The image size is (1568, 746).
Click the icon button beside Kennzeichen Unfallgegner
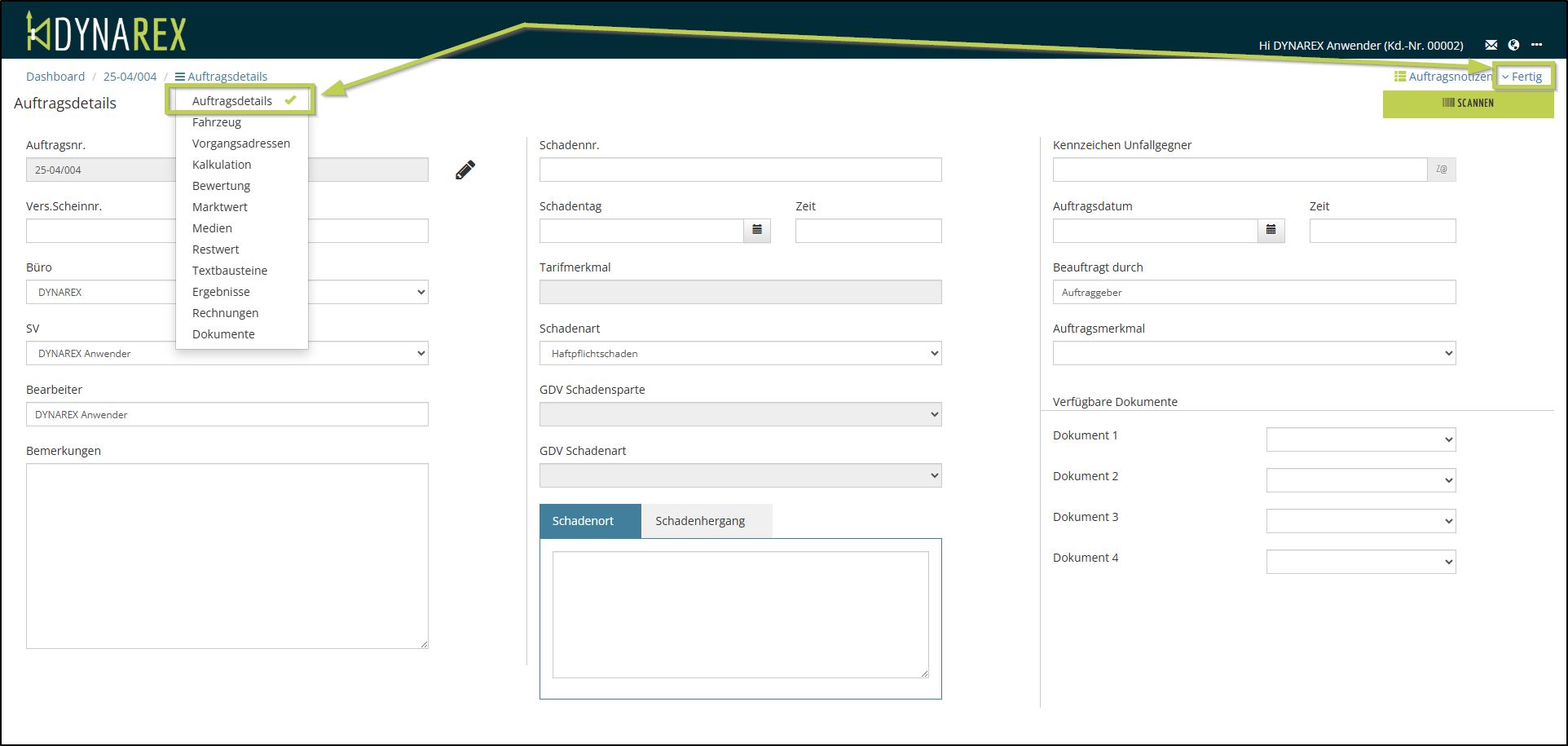(x=1441, y=170)
